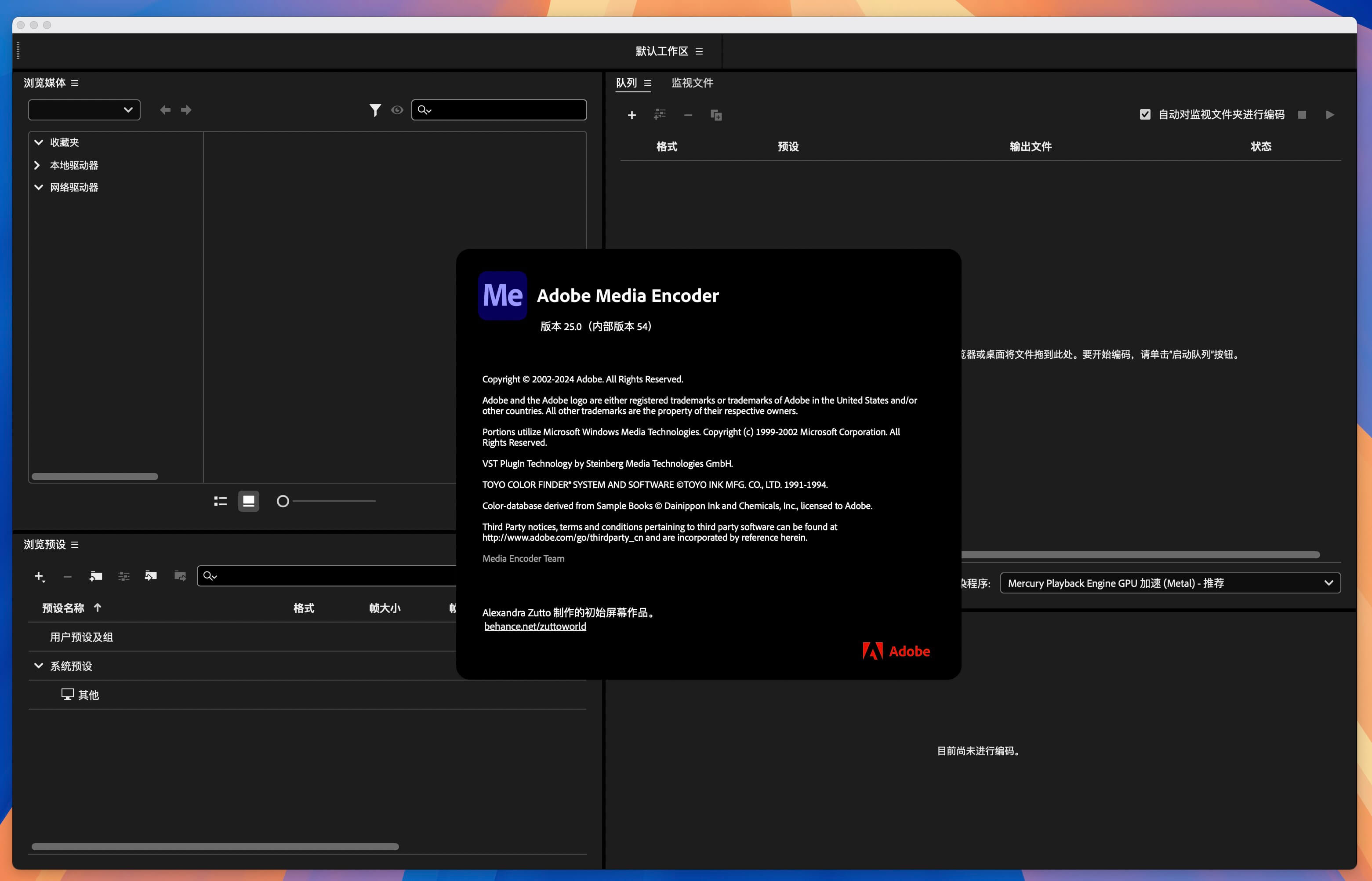Click the thumbnail zoom slider track
The width and height of the screenshot is (1372, 881).
click(x=334, y=501)
